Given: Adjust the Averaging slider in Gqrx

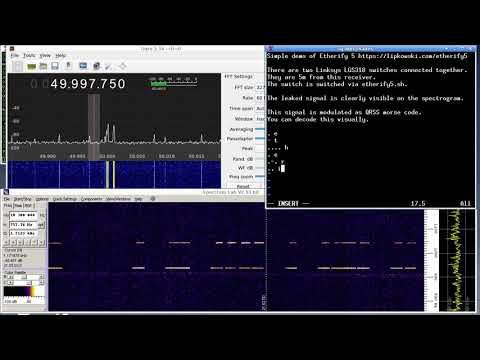Looking at the screenshot, I should [260, 129].
